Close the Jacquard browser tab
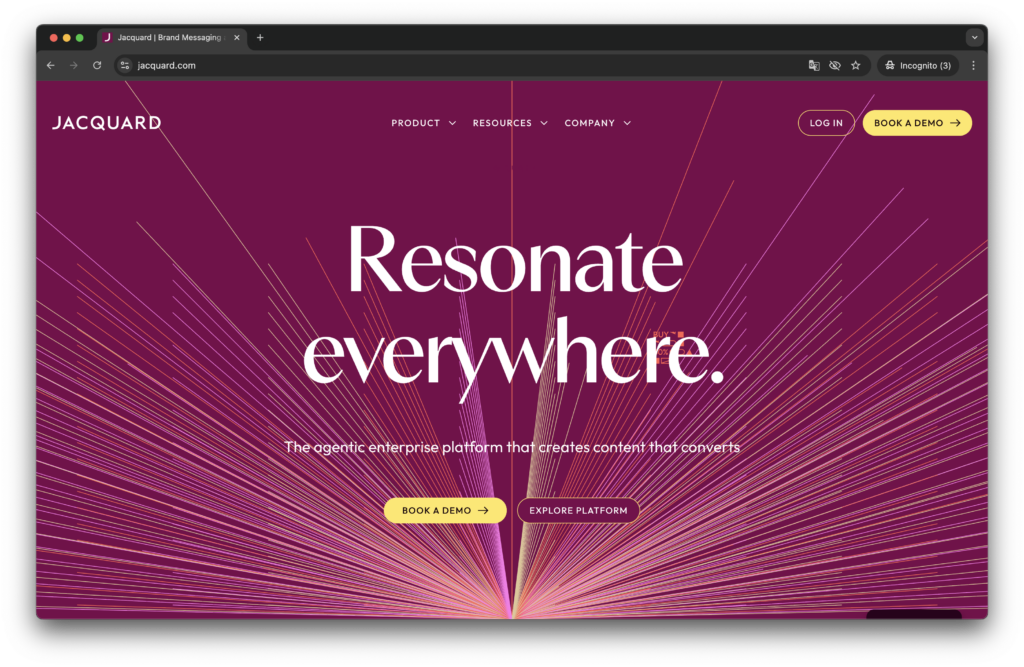 point(237,38)
